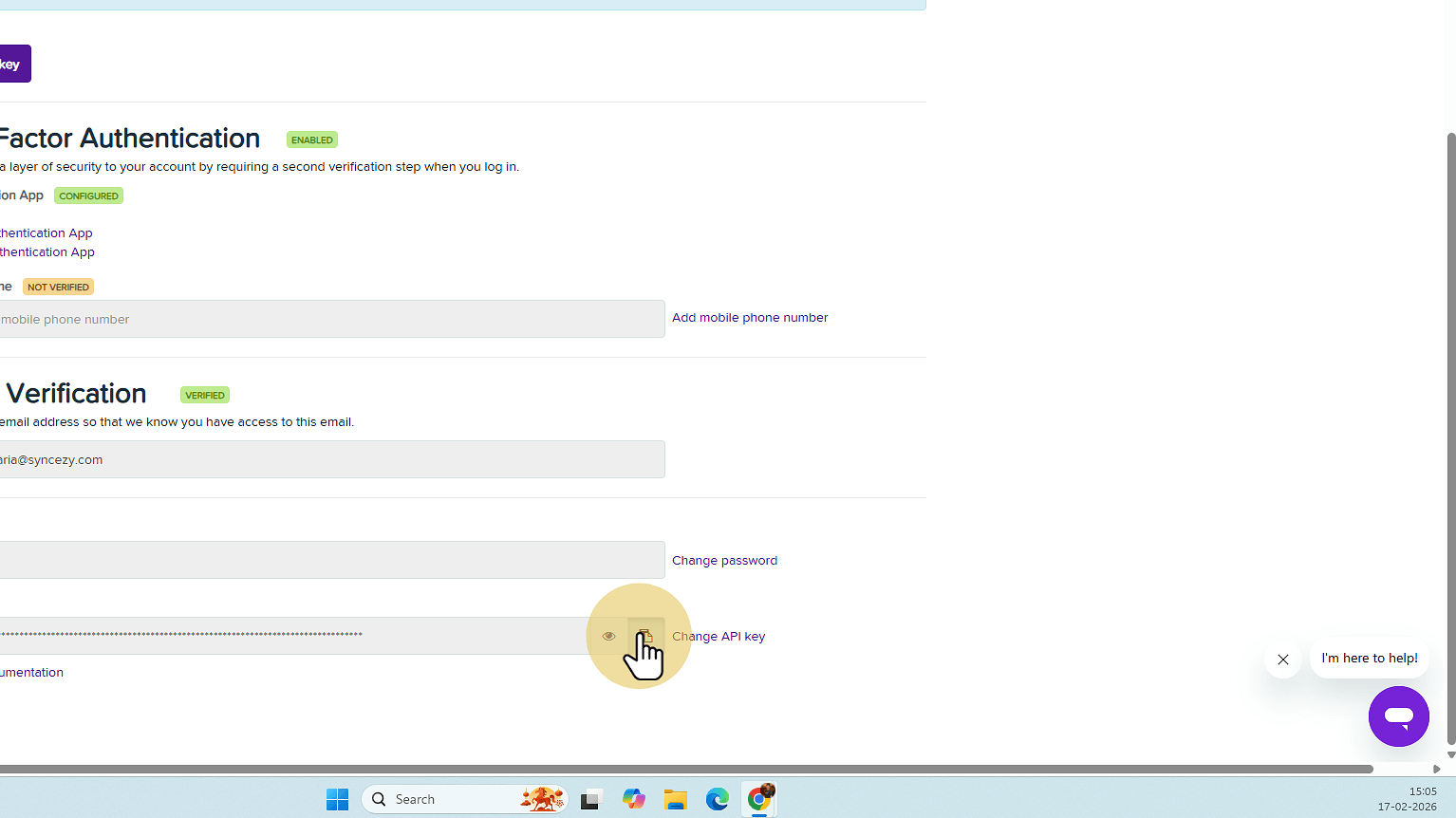The image size is (1456, 818).
Task: Open File Explorer from taskbar
Action: click(x=676, y=799)
